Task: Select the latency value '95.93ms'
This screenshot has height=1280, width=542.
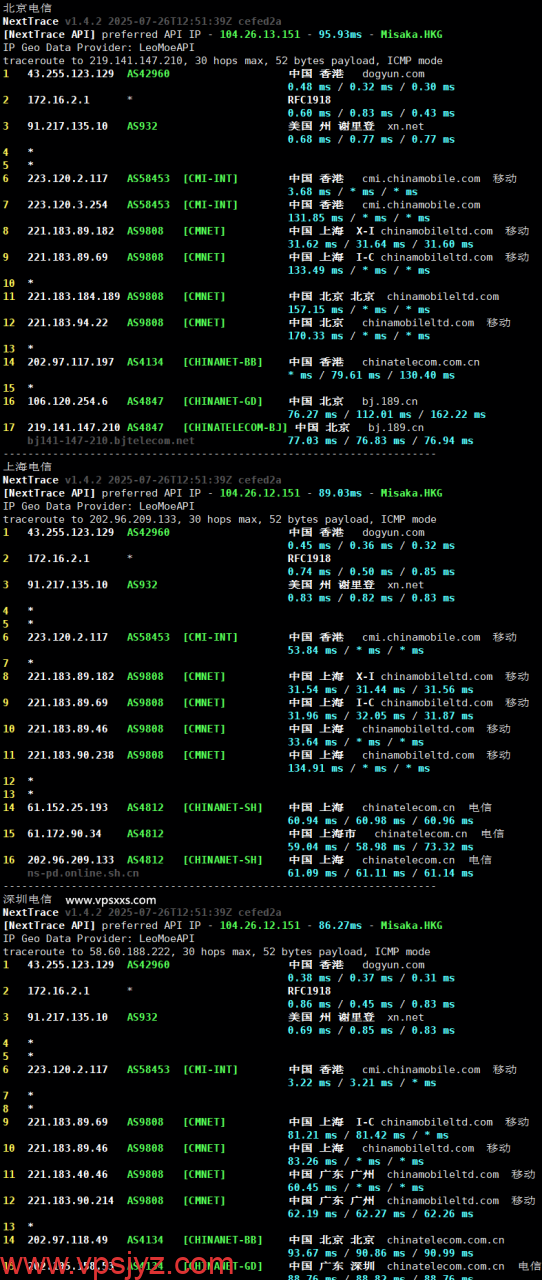Action: 341,34
